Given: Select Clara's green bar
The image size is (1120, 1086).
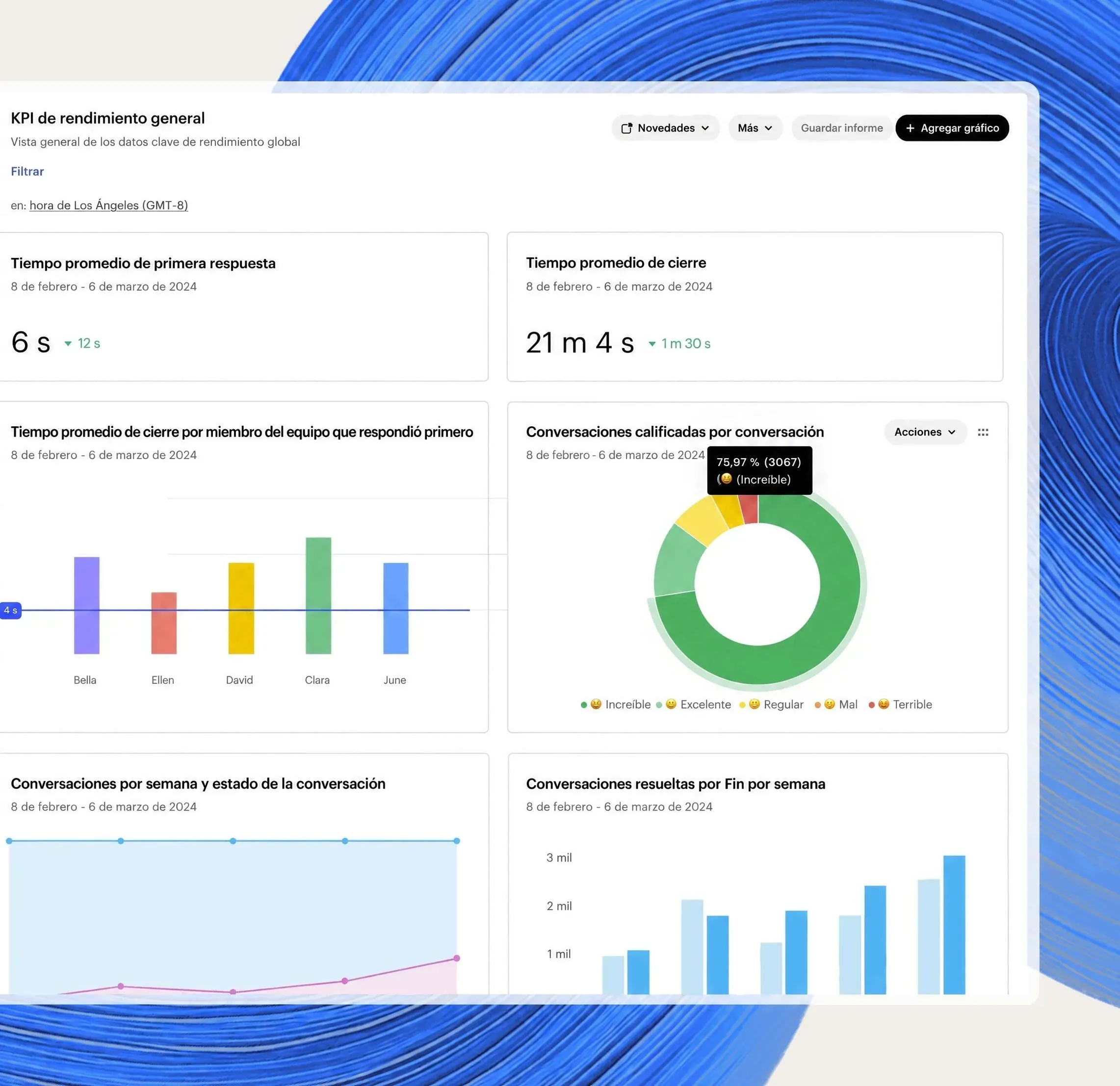Looking at the screenshot, I should click(x=318, y=595).
